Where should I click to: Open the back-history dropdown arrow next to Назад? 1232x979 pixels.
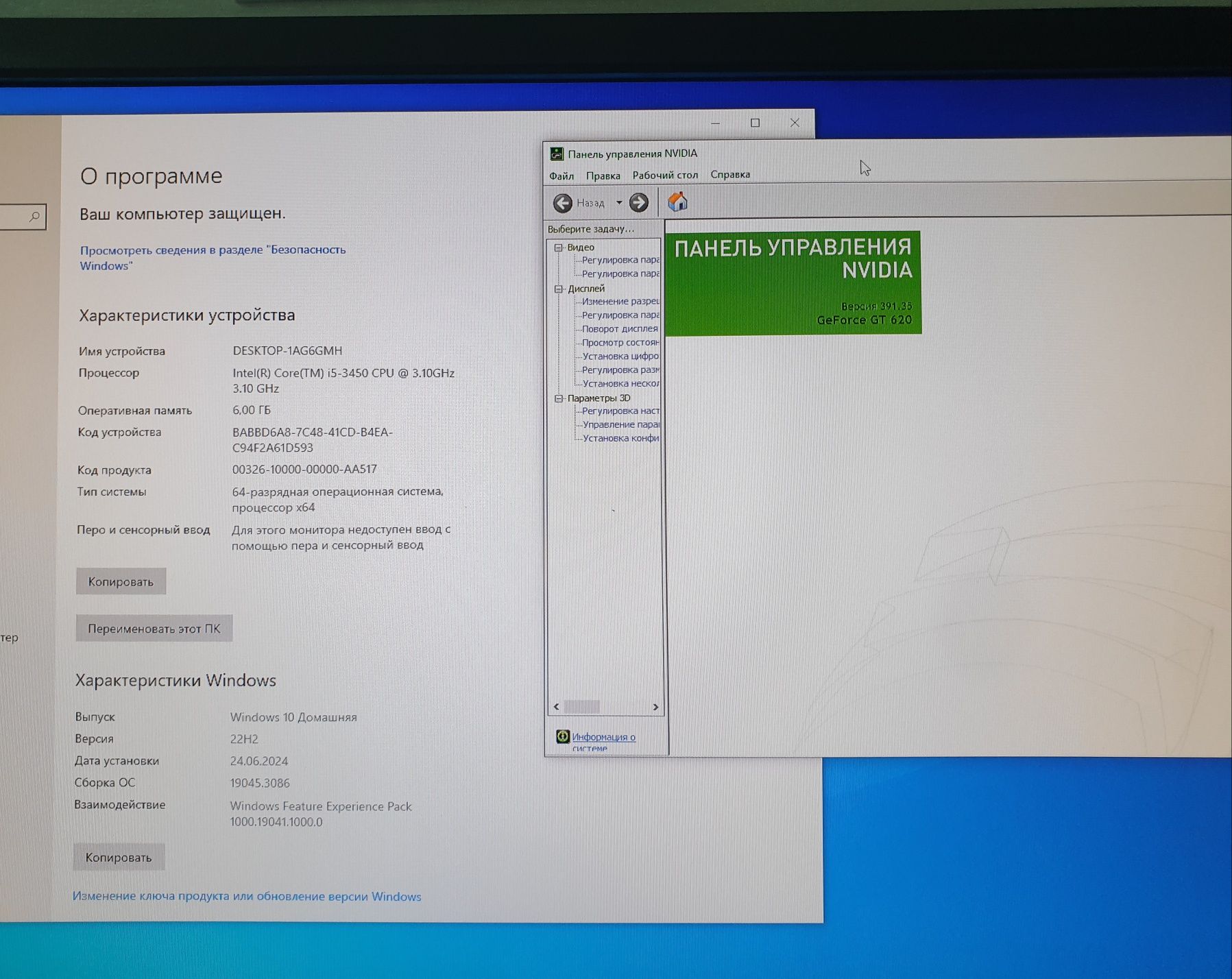pyautogui.click(x=619, y=203)
